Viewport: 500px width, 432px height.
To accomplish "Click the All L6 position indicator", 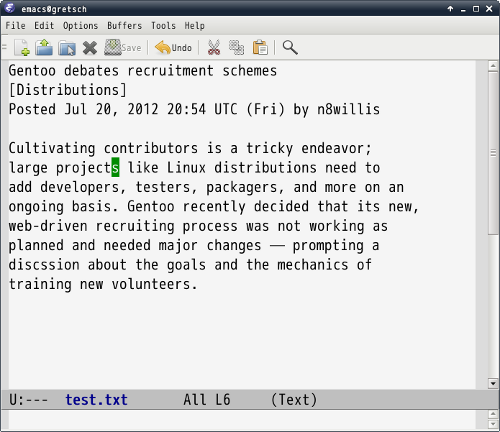I will pyautogui.click(x=207, y=399).
